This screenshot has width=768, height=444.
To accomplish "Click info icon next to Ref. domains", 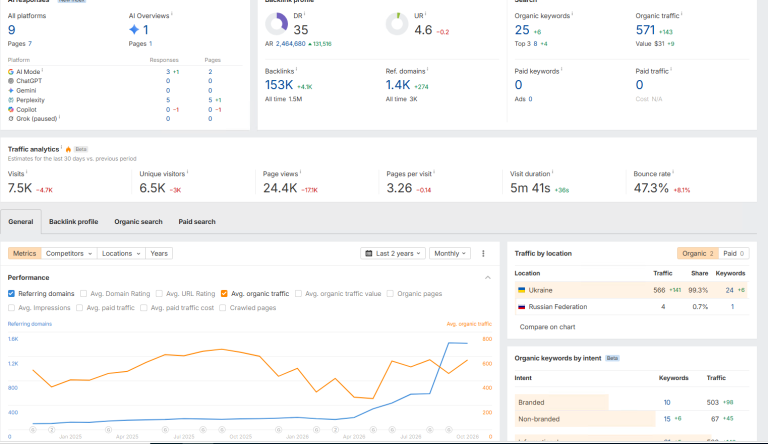I will [428, 70].
